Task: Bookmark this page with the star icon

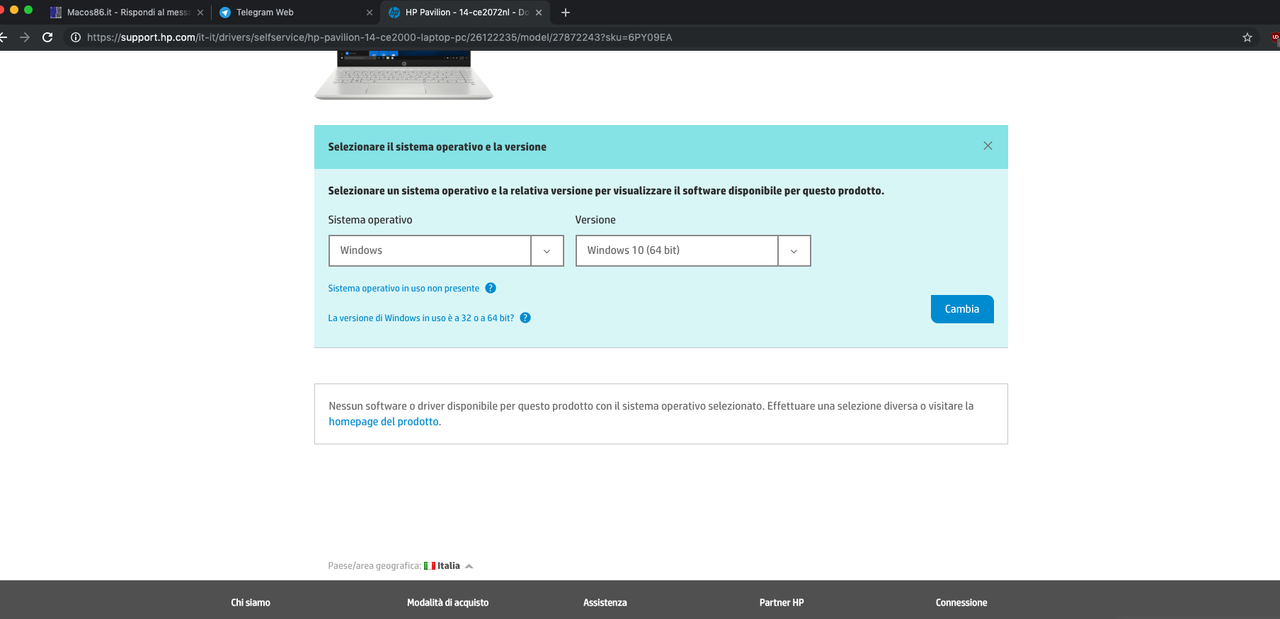Action: (x=1247, y=37)
